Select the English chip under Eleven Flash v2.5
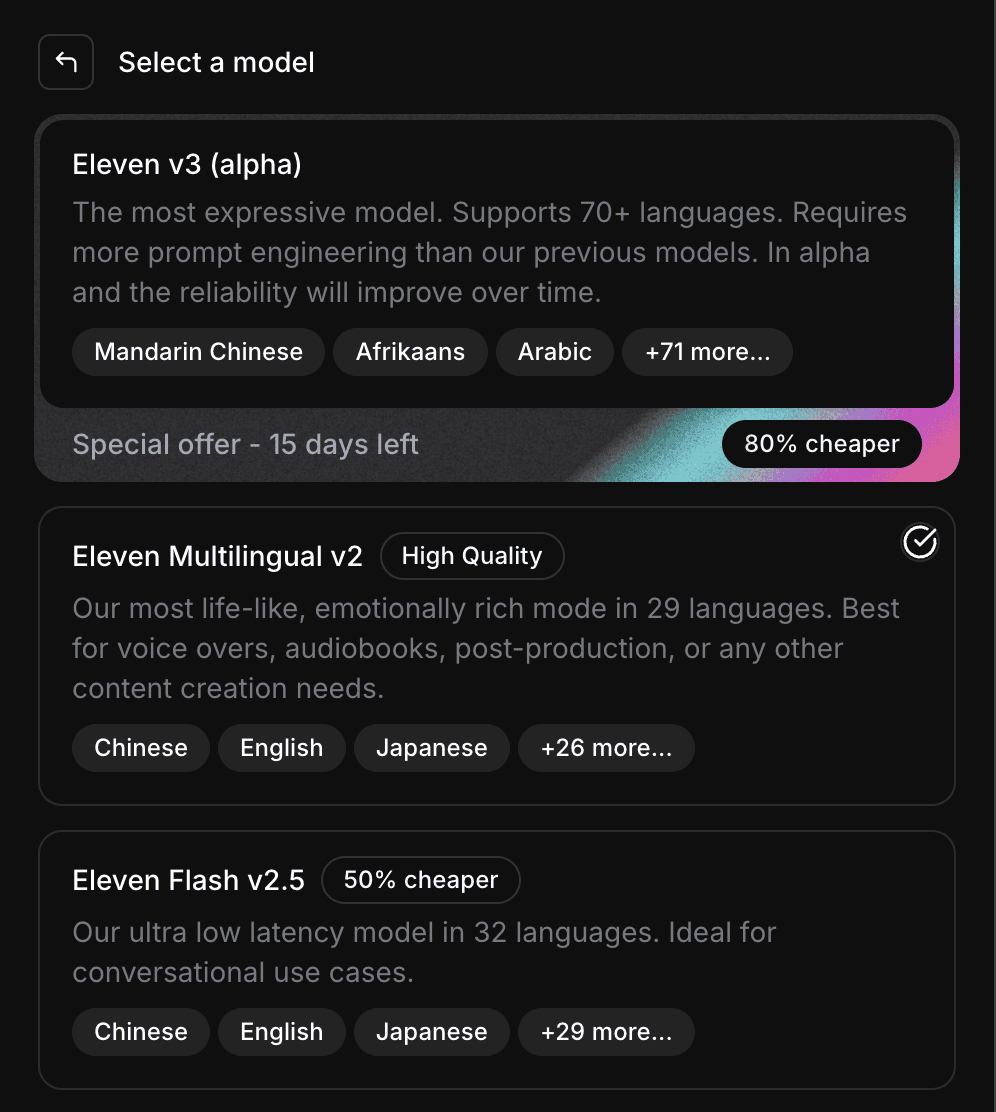 click(x=281, y=1031)
